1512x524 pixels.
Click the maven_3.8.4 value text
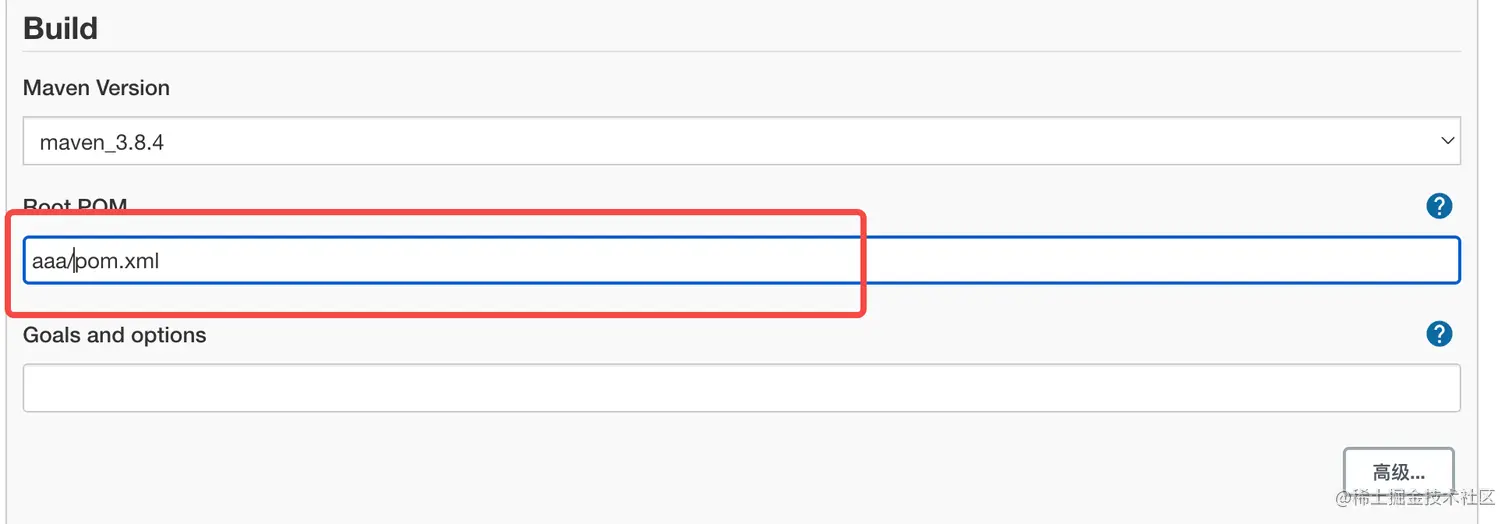click(x=101, y=142)
